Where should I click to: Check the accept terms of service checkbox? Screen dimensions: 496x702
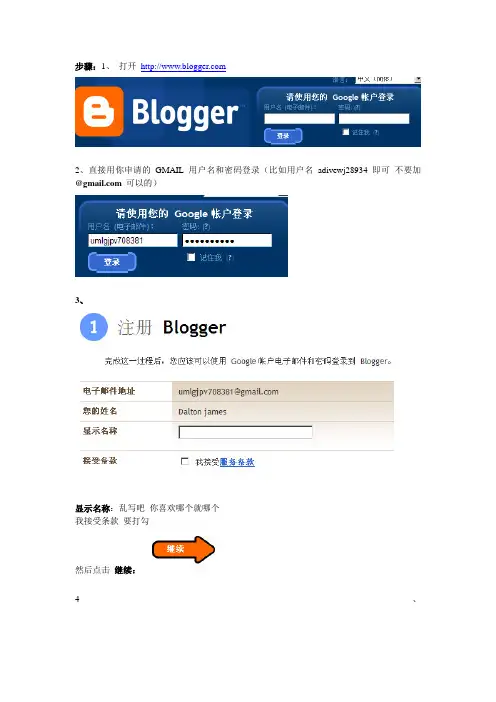184,461
